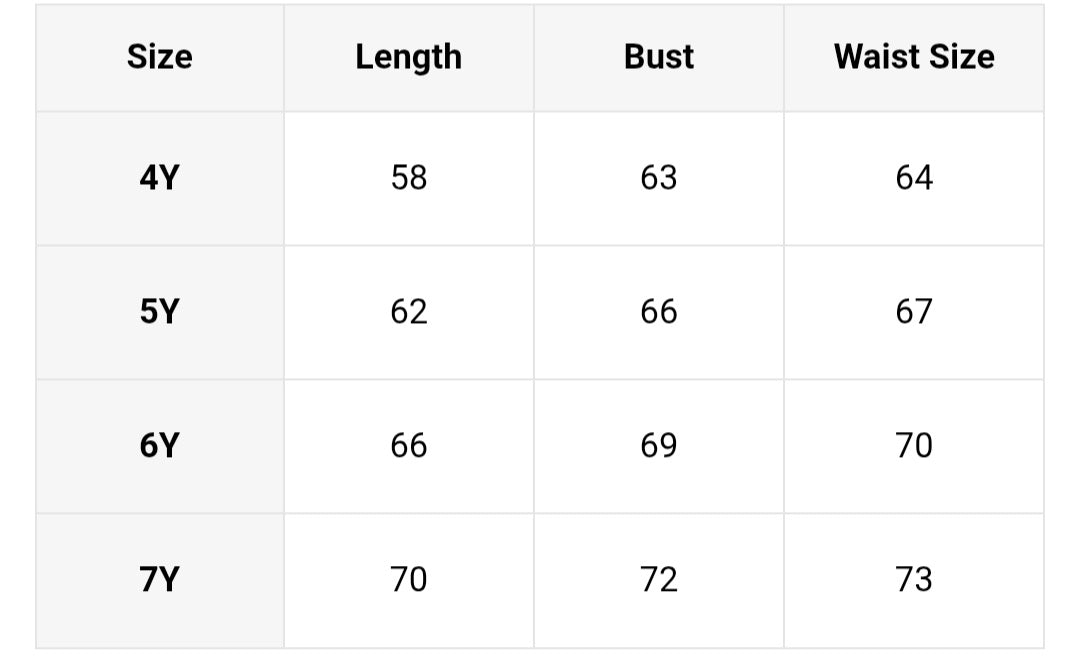Image resolution: width=1080 pixels, height=665 pixels.
Task: Select the 6Y size row label
Action: pyautogui.click(x=159, y=446)
